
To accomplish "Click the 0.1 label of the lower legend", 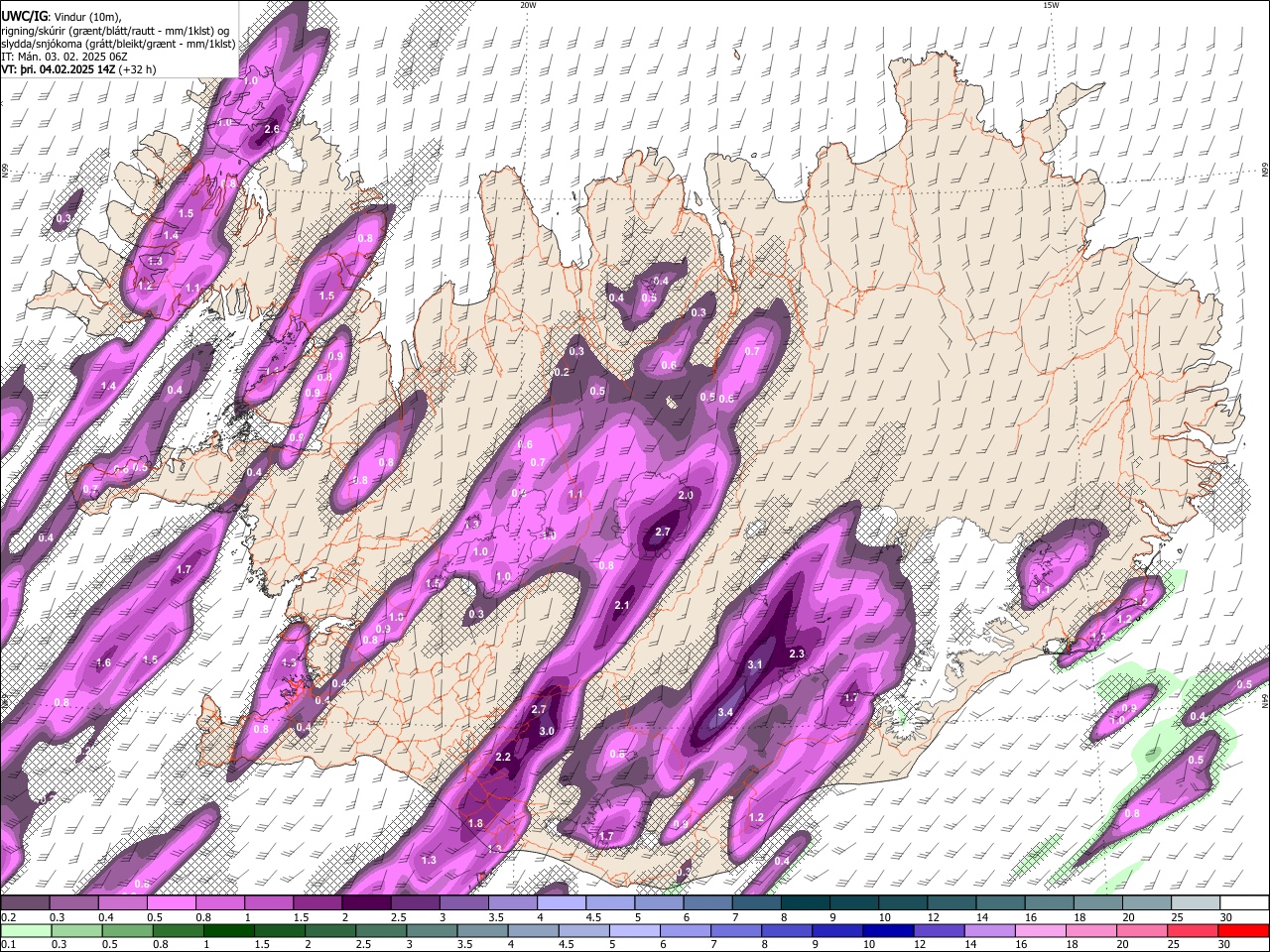I will pos(8,944).
